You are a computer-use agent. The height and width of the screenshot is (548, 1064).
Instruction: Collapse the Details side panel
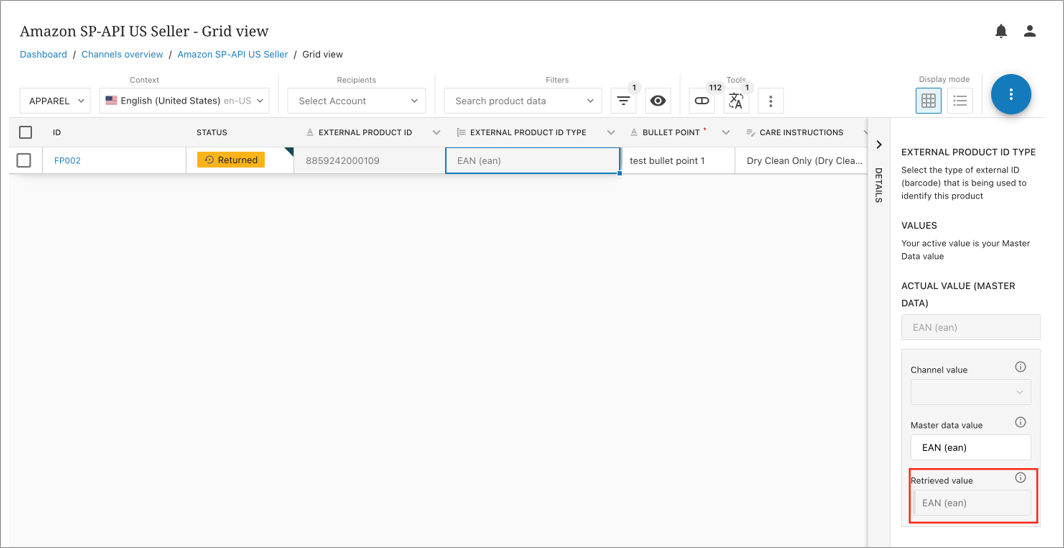[878, 145]
